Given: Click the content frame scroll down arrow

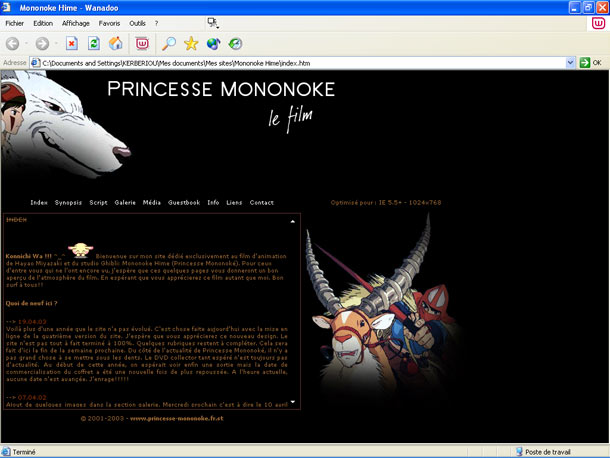Looking at the screenshot, I should (293, 402).
